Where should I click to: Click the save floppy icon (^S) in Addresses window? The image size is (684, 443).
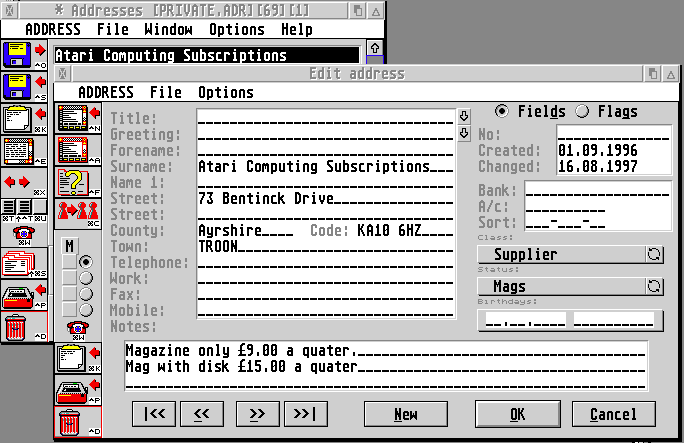tap(24, 87)
